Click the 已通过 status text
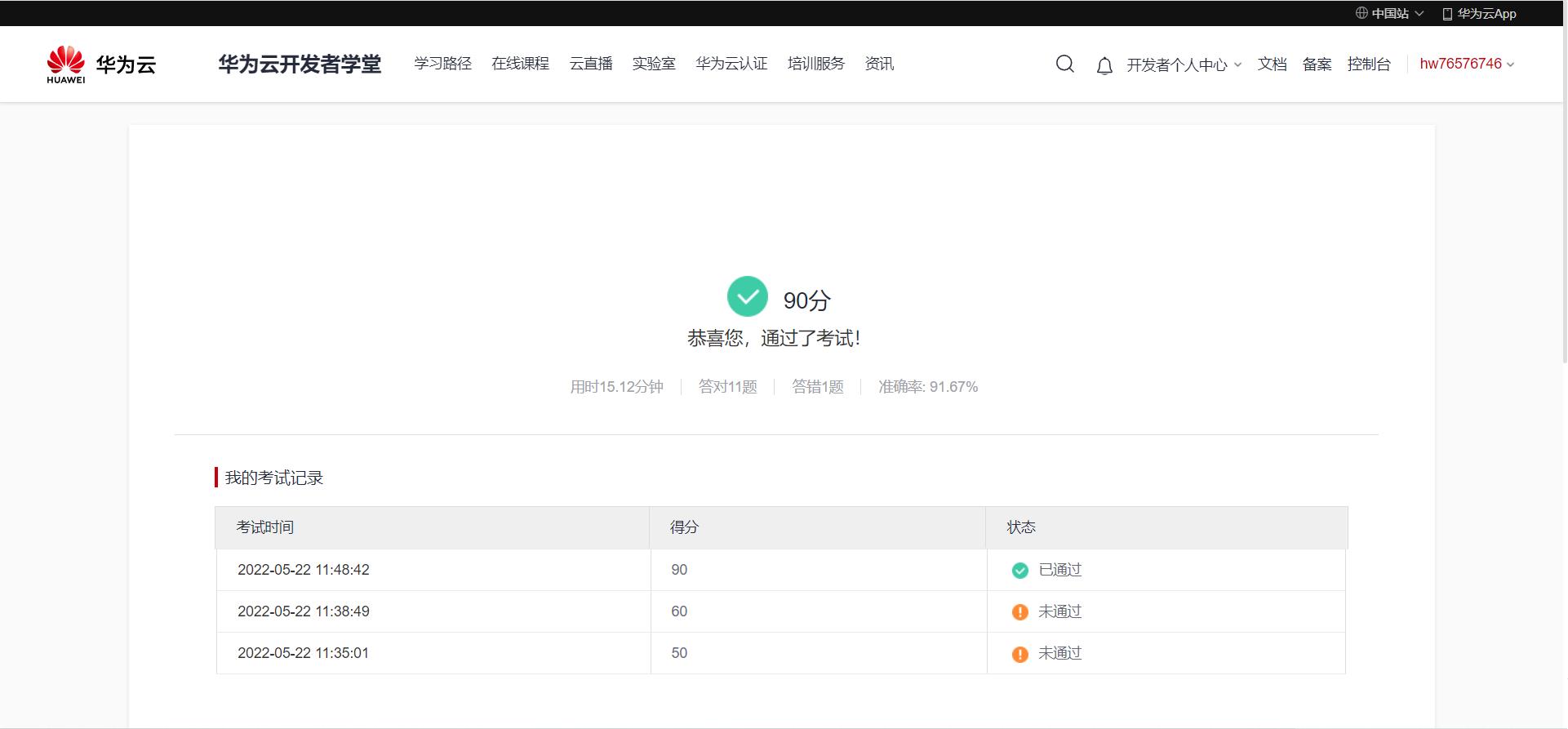This screenshot has width=1568, height=729. pos(1059,570)
